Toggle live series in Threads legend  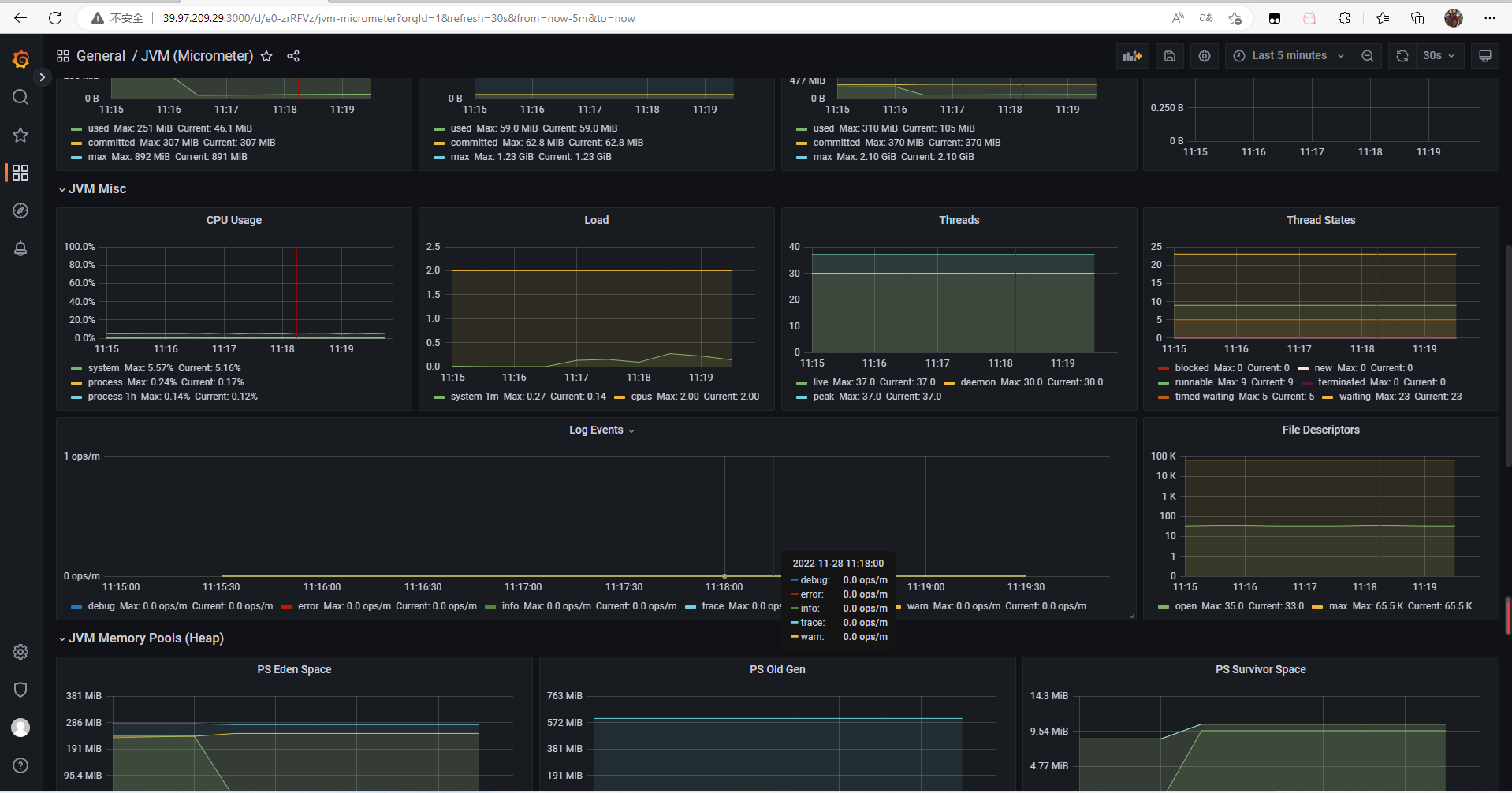coord(821,382)
